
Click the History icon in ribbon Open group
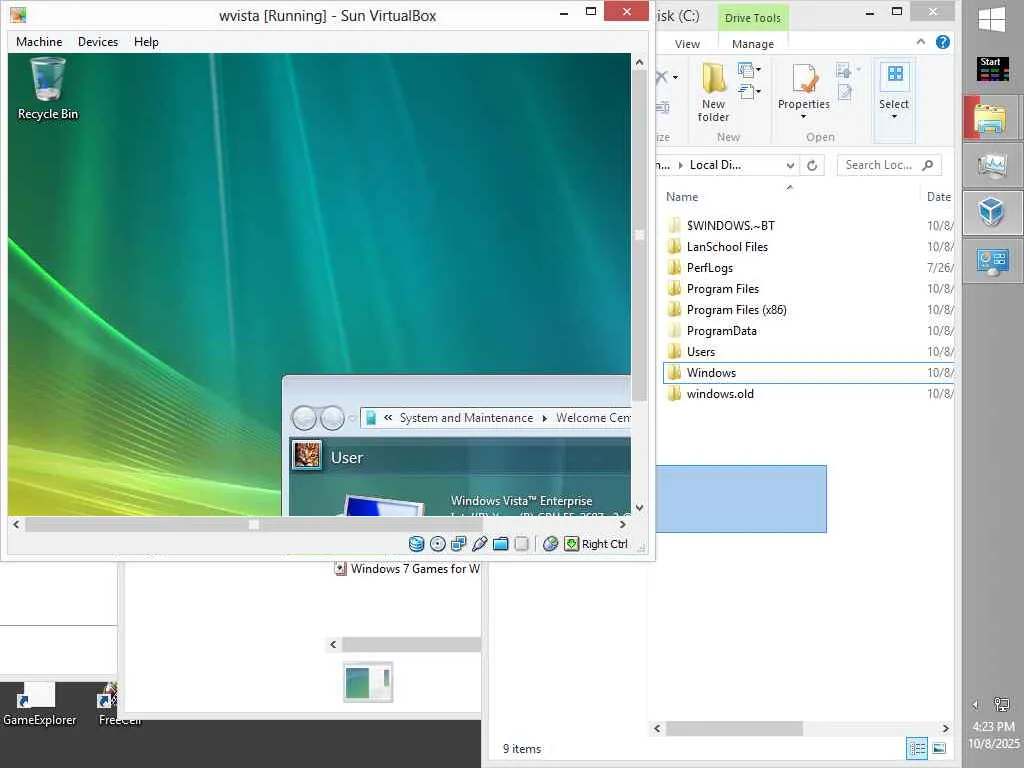point(844,92)
